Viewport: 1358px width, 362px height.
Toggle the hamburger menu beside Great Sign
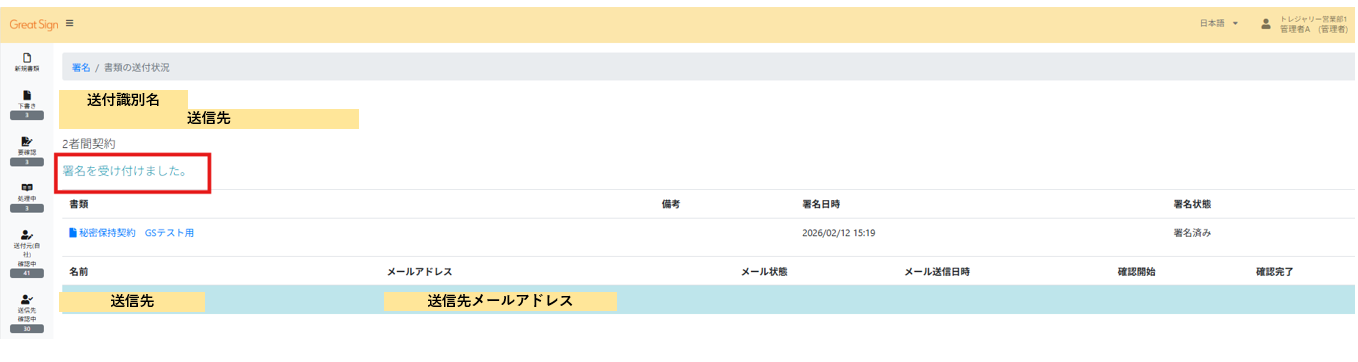tap(69, 23)
